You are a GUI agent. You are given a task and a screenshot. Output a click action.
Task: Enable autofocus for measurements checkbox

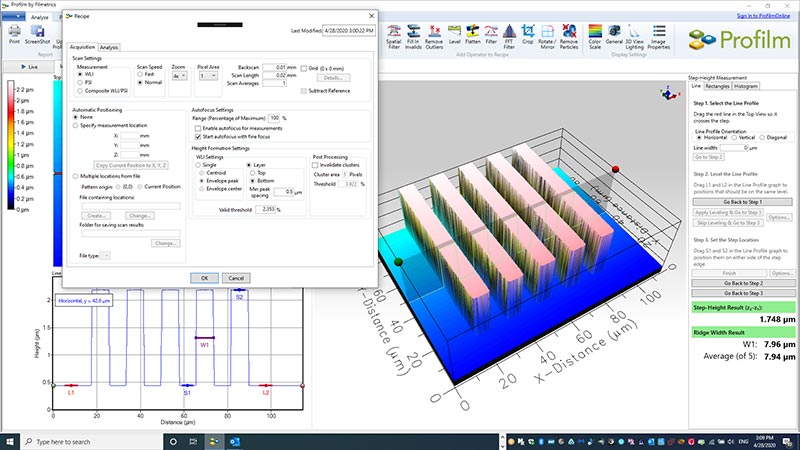pyautogui.click(x=197, y=128)
